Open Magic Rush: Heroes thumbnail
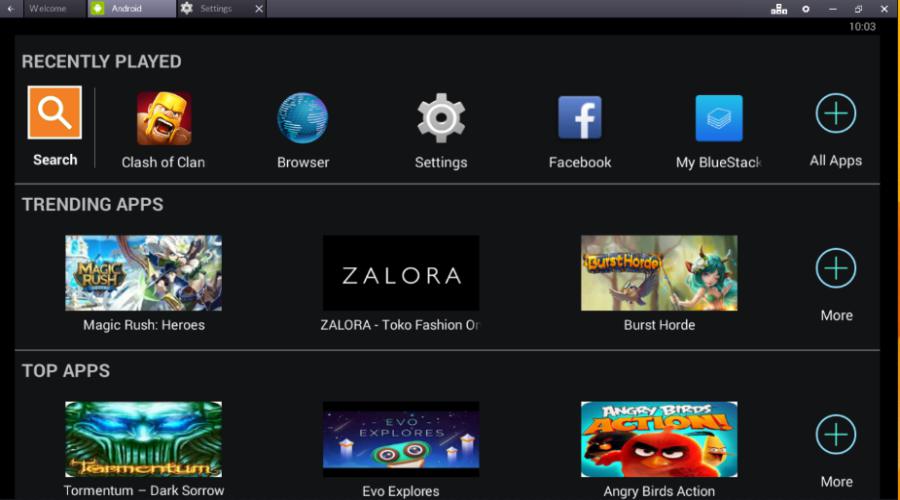Screen dimensions: 900x500 pyautogui.click(x=143, y=273)
